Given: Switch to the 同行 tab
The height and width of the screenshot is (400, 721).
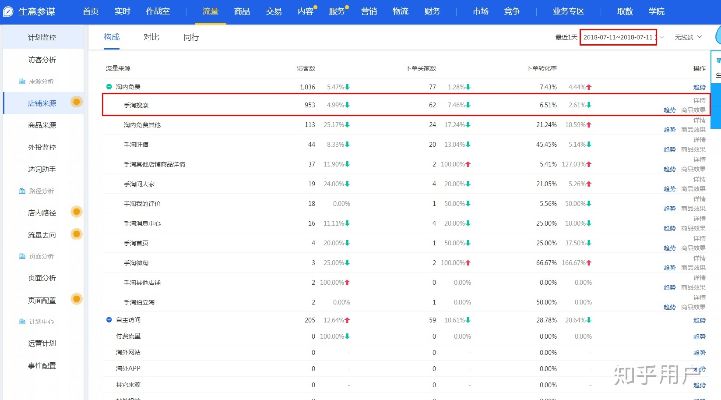Looking at the screenshot, I should [x=191, y=37].
